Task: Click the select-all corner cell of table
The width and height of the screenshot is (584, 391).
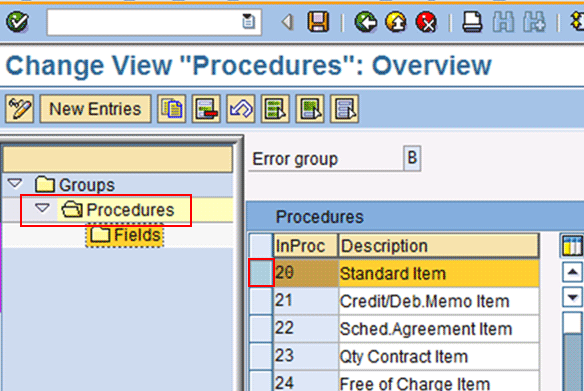Action: [x=261, y=246]
